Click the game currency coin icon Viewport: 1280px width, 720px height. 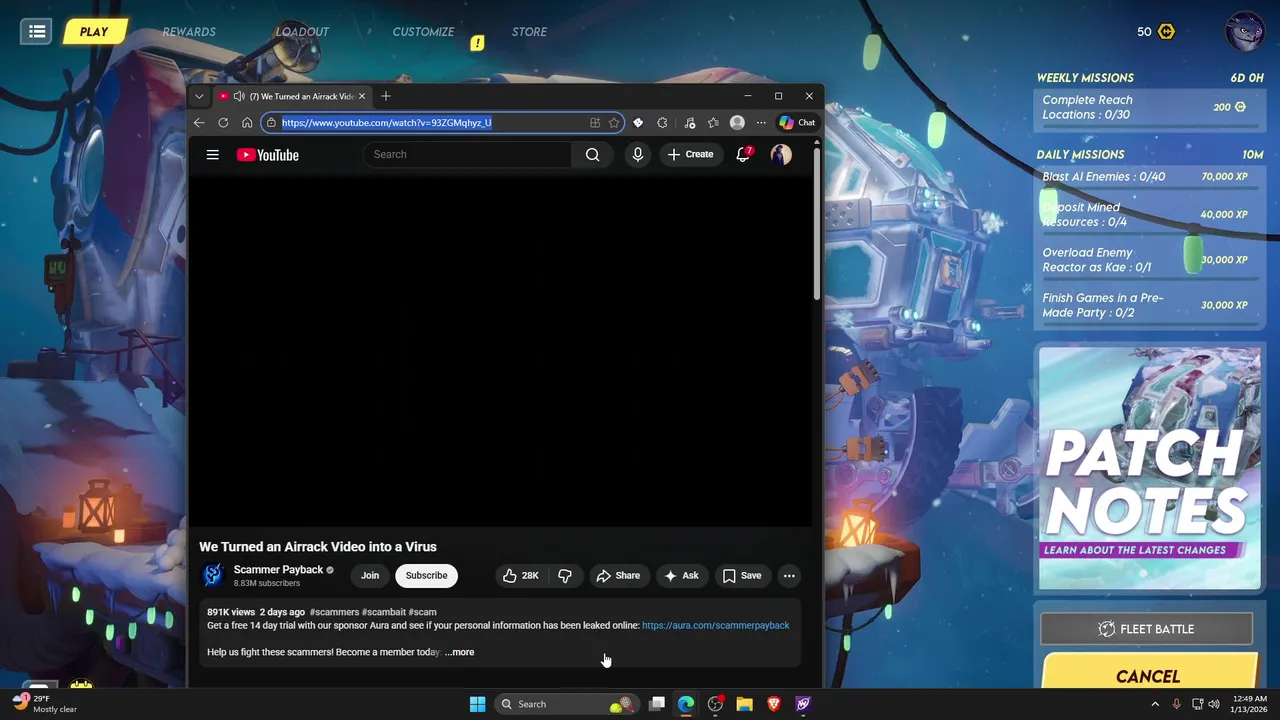pos(1166,32)
